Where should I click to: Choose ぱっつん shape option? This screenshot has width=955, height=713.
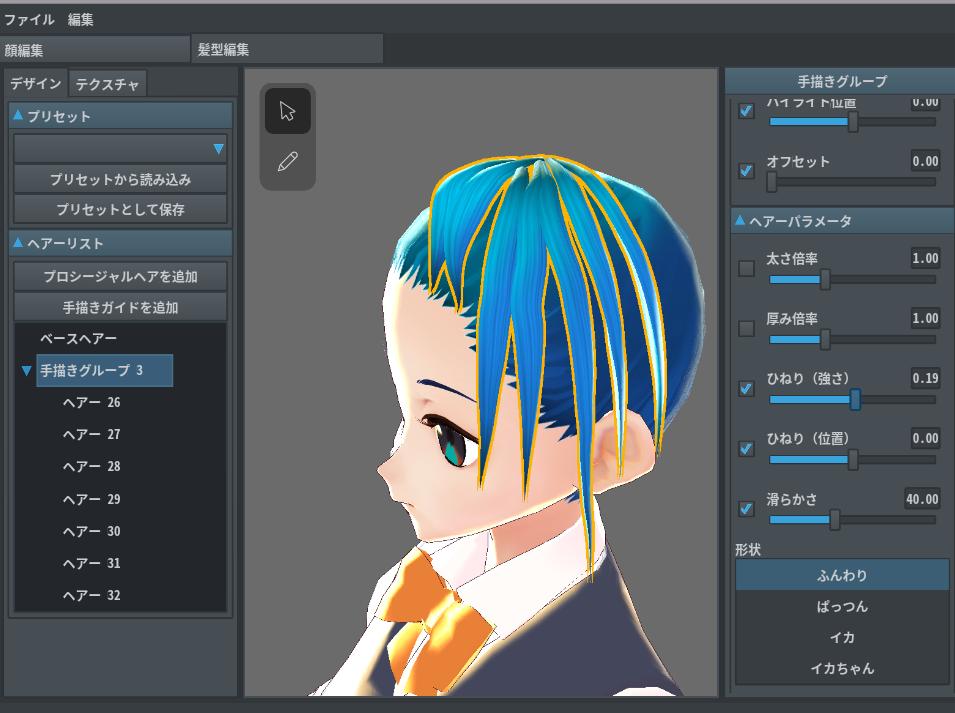(842, 606)
